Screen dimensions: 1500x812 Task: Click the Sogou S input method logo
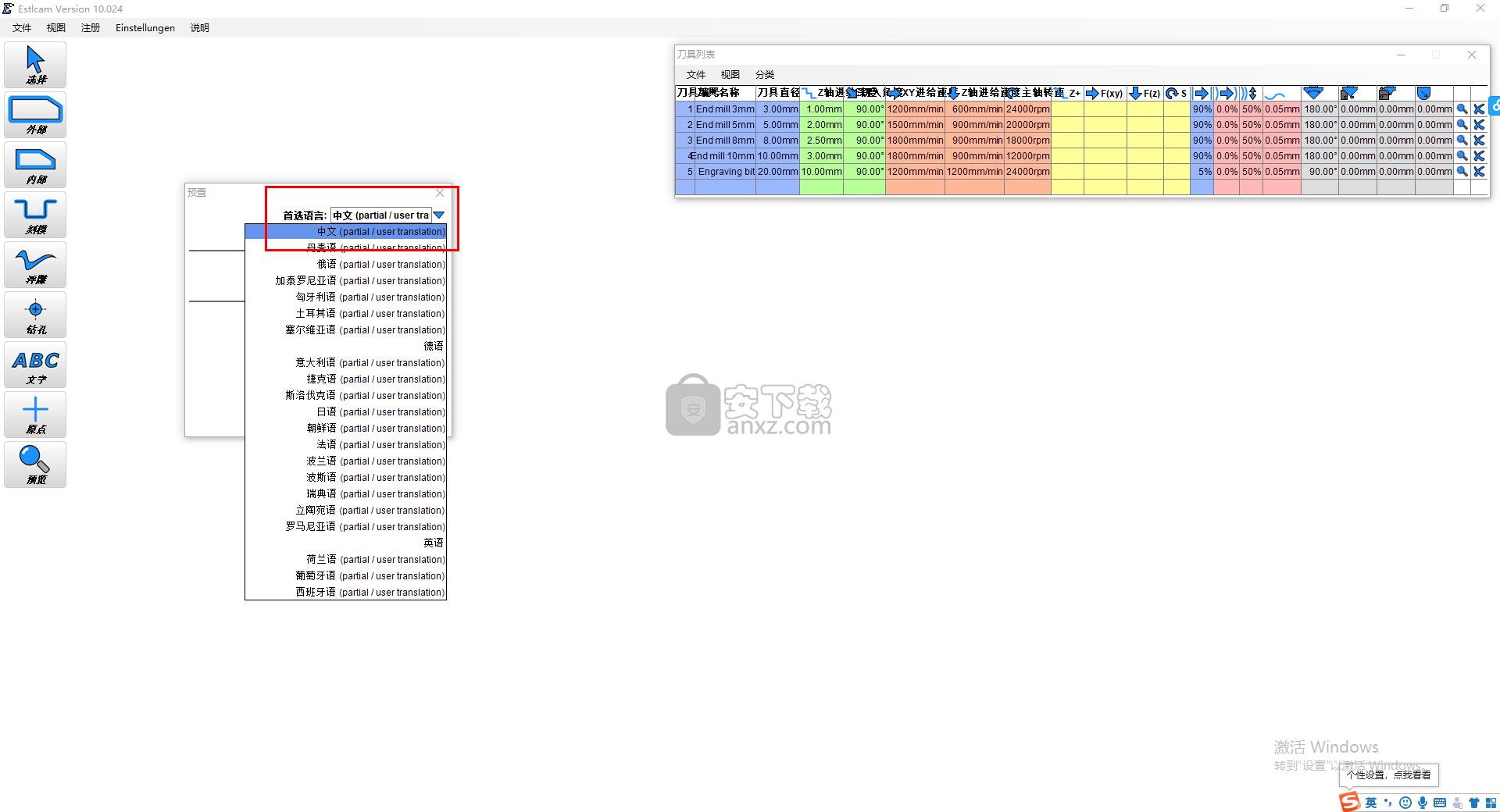point(1349,802)
